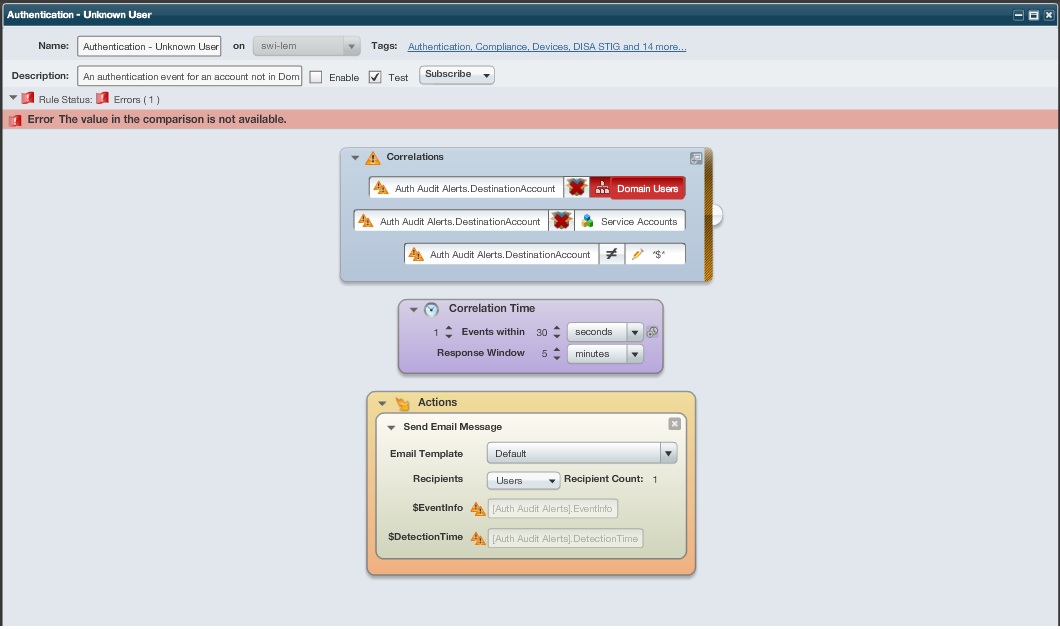Open the Recipients Users dropdown
The image size is (1060, 629).
pos(523,480)
